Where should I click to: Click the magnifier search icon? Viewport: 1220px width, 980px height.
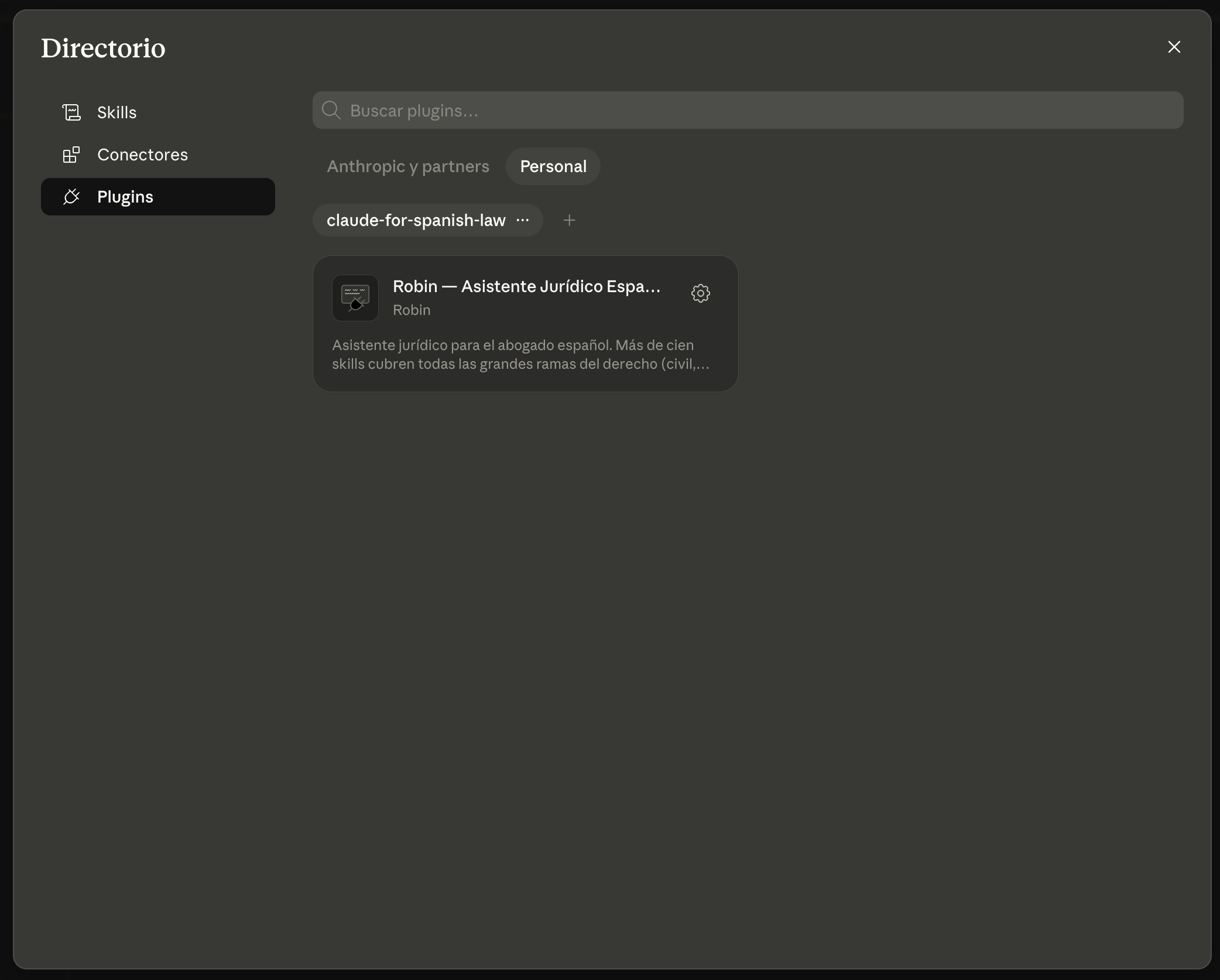coord(331,110)
